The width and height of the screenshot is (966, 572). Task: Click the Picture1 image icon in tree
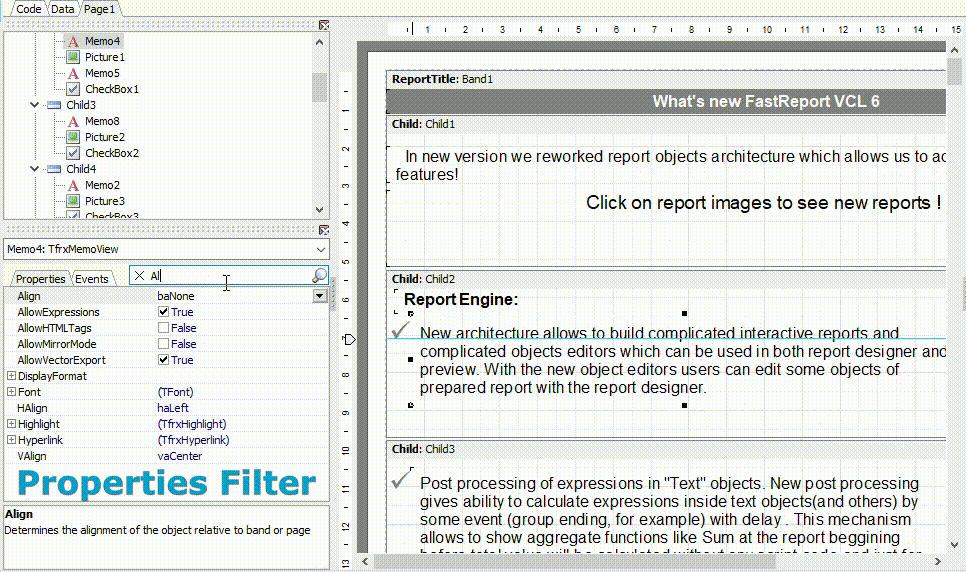[x=73, y=57]
